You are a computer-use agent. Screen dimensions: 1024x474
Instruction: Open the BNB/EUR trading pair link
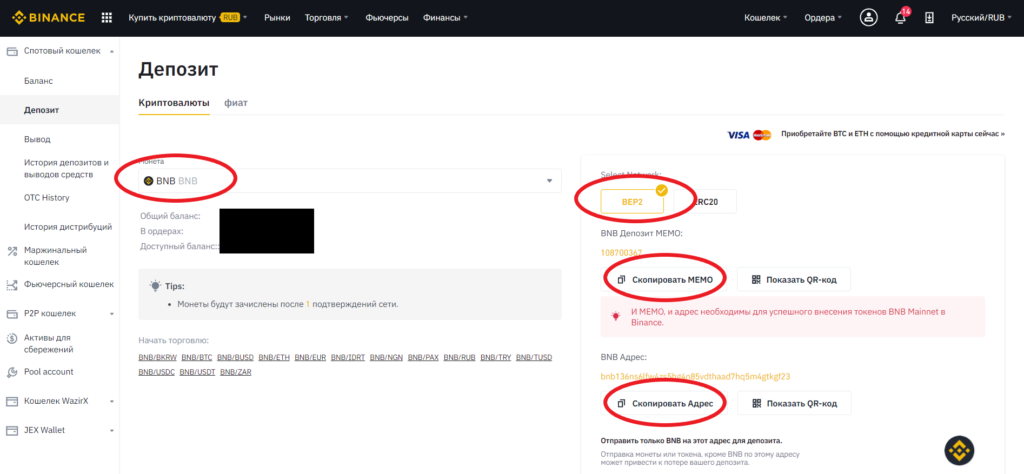point(310,358)
